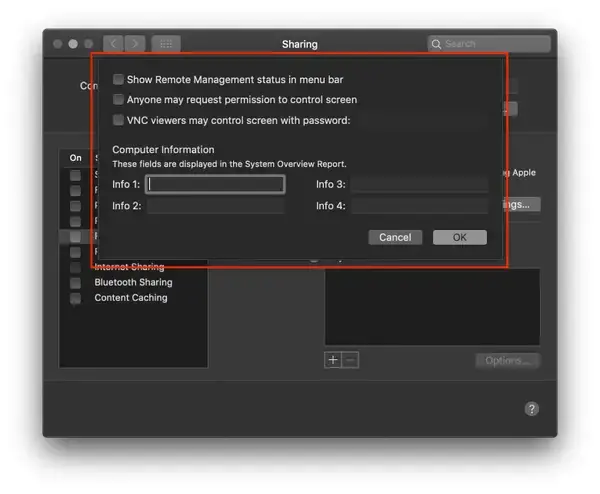Enable VNC viewers may control screen with password
600x494 pixels.
118,120
